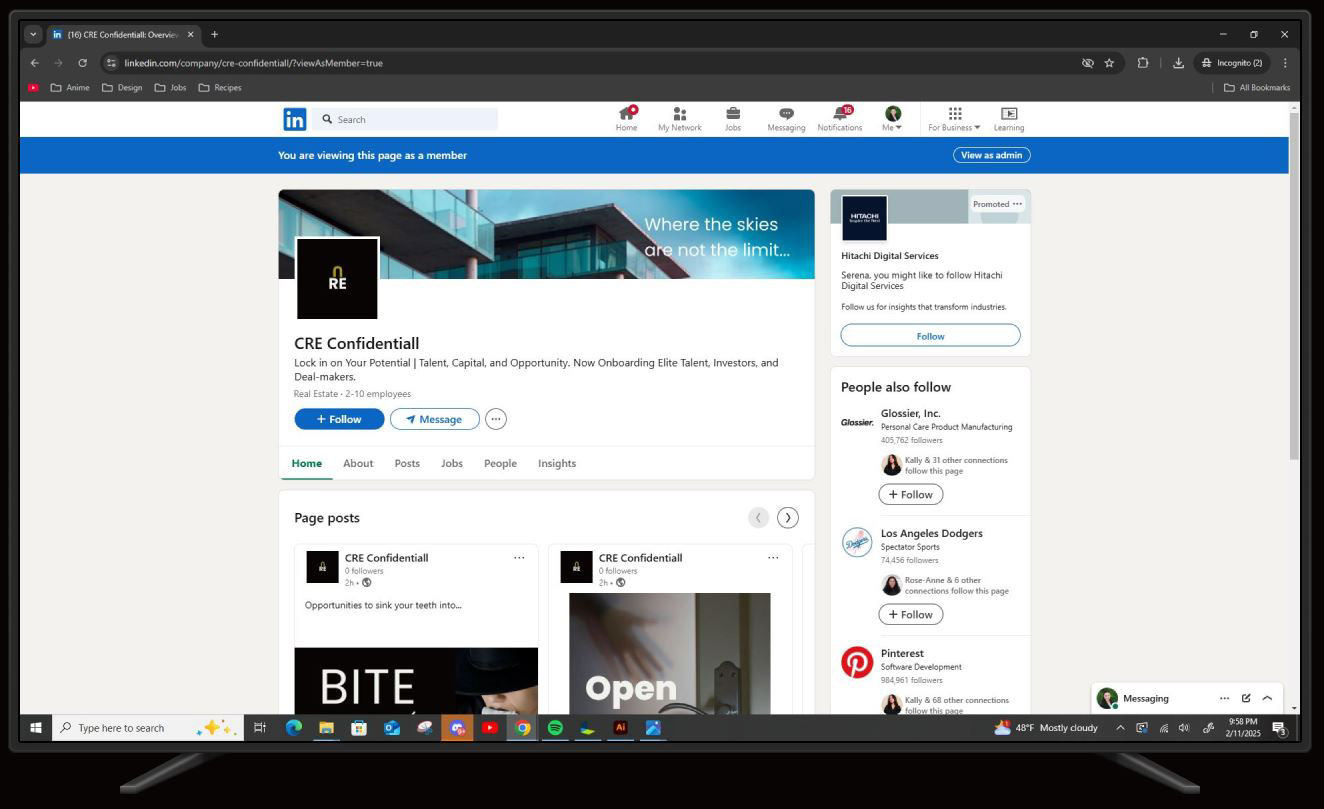Open the Recipes bookmarks folder

(x=220, y=88)
